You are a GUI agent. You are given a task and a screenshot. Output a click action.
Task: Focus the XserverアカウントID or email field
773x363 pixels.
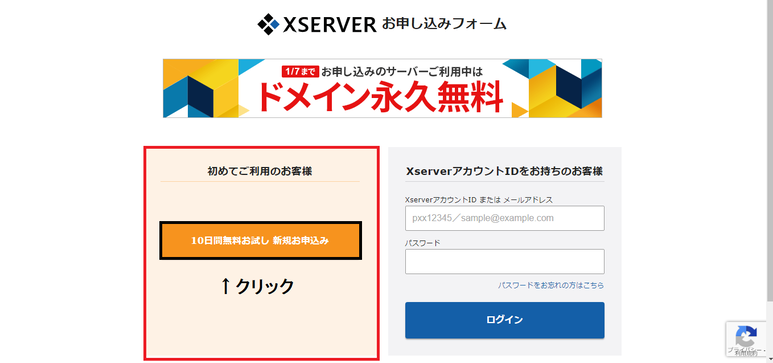tap(504, 218)
